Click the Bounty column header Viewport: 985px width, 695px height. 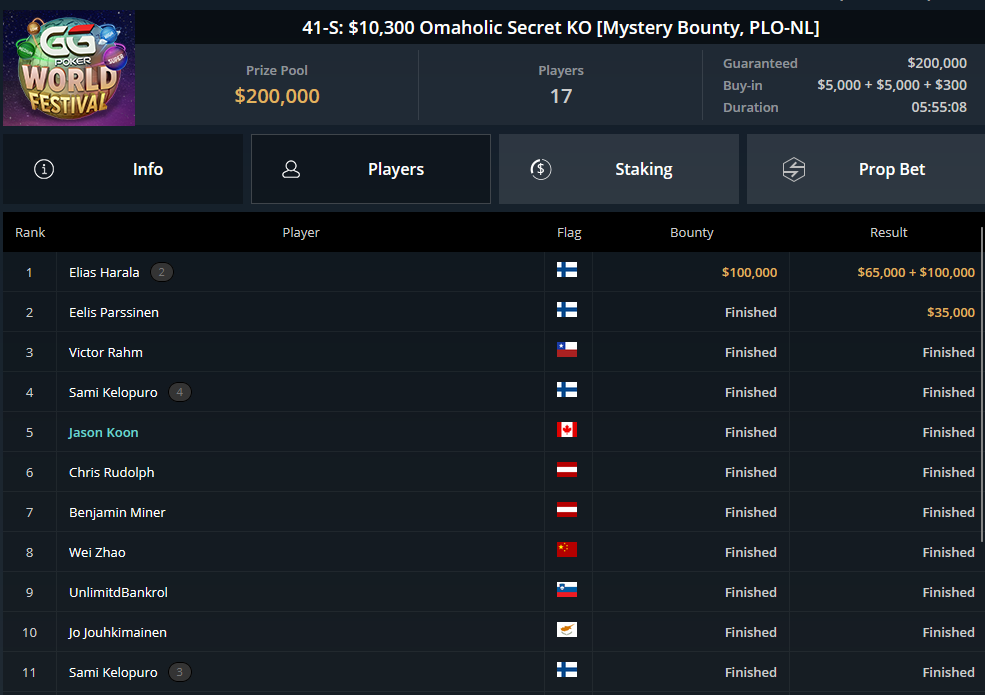pyautogui.click(x=692, y=233)
